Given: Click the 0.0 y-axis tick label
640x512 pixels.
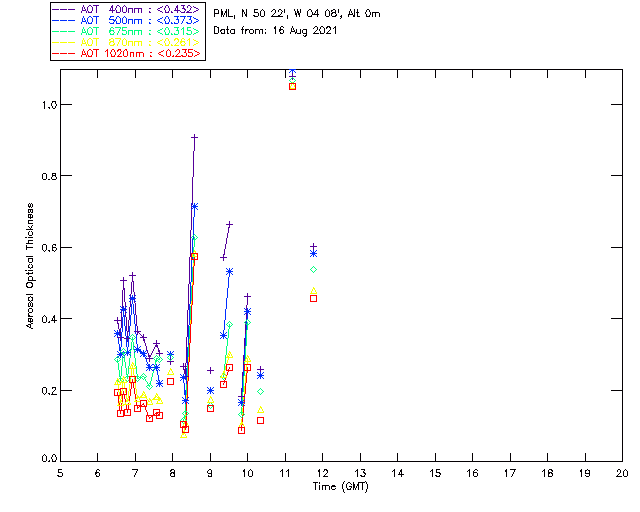Looking at the screenshot, I should (48, 459).
